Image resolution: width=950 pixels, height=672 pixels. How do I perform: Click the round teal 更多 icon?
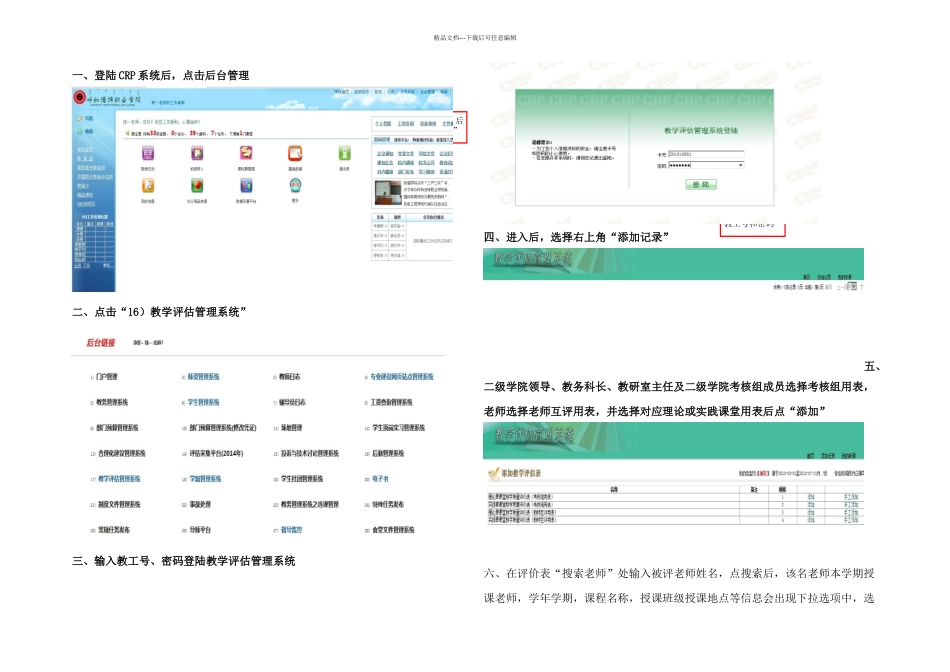pyautogui.click(x=295, y=185)
